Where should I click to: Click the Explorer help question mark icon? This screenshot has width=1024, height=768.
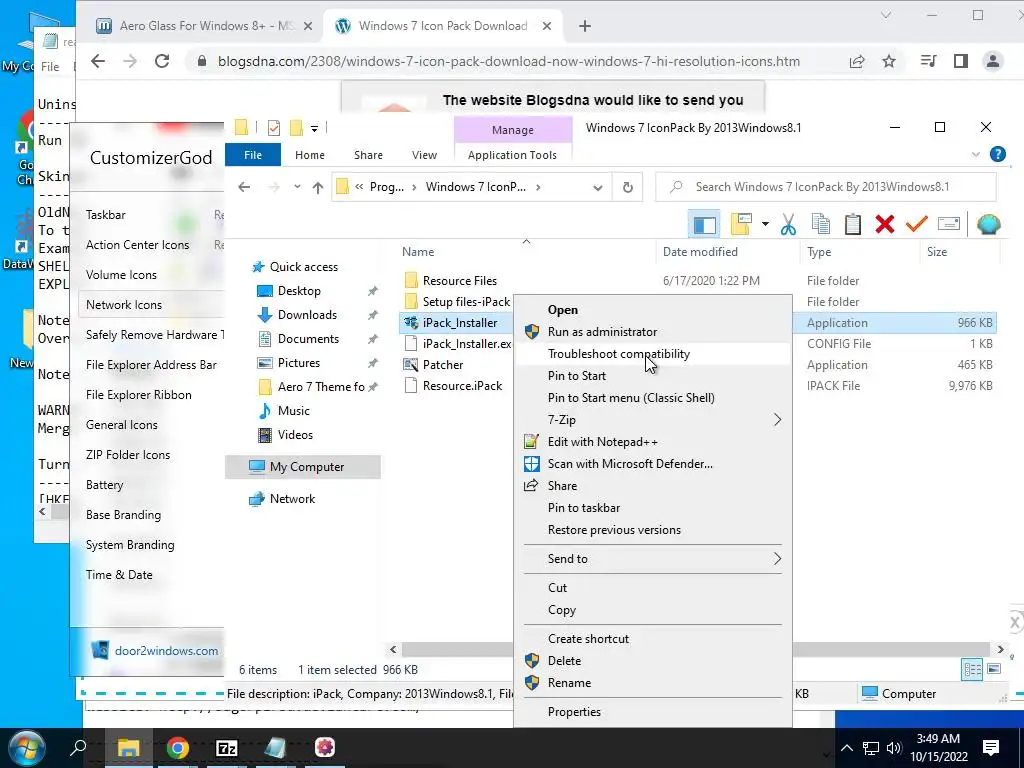pos(997,154)
